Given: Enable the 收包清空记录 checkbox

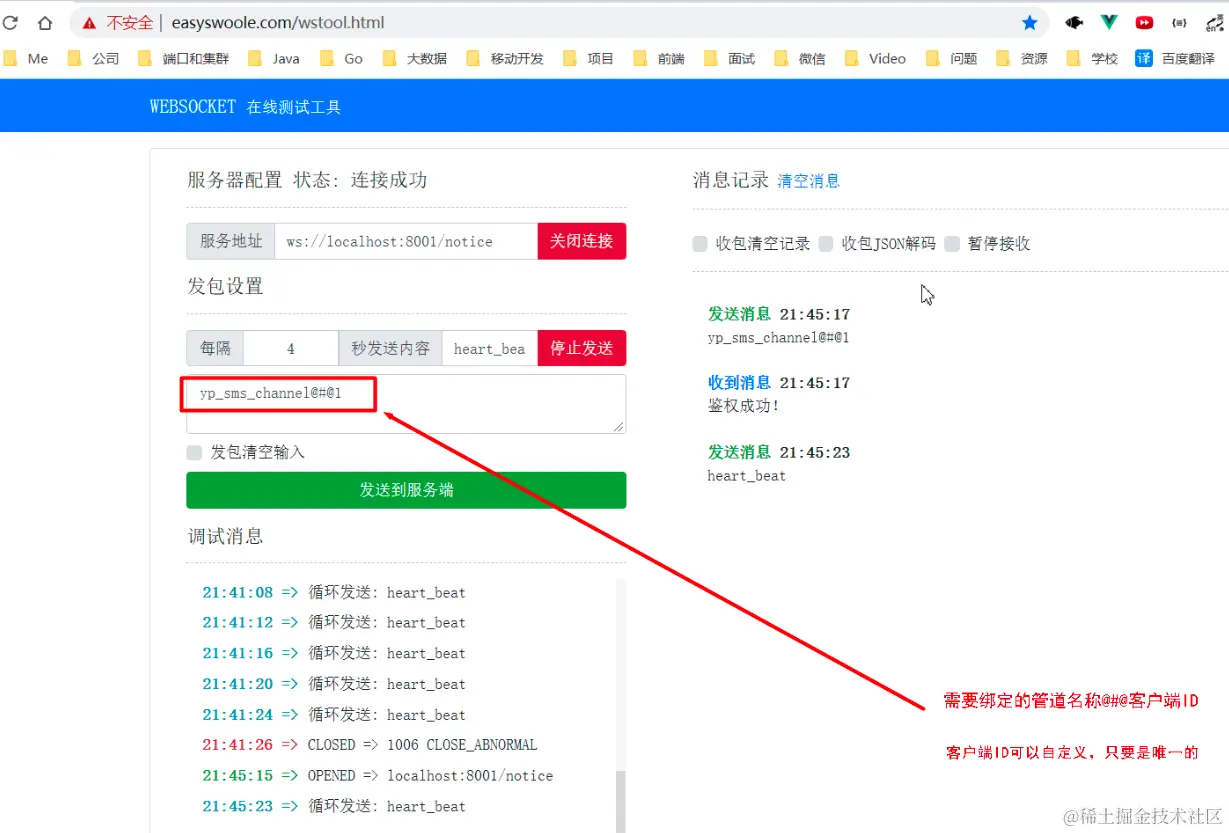Looking at the screenshot, I should [700, 243].
